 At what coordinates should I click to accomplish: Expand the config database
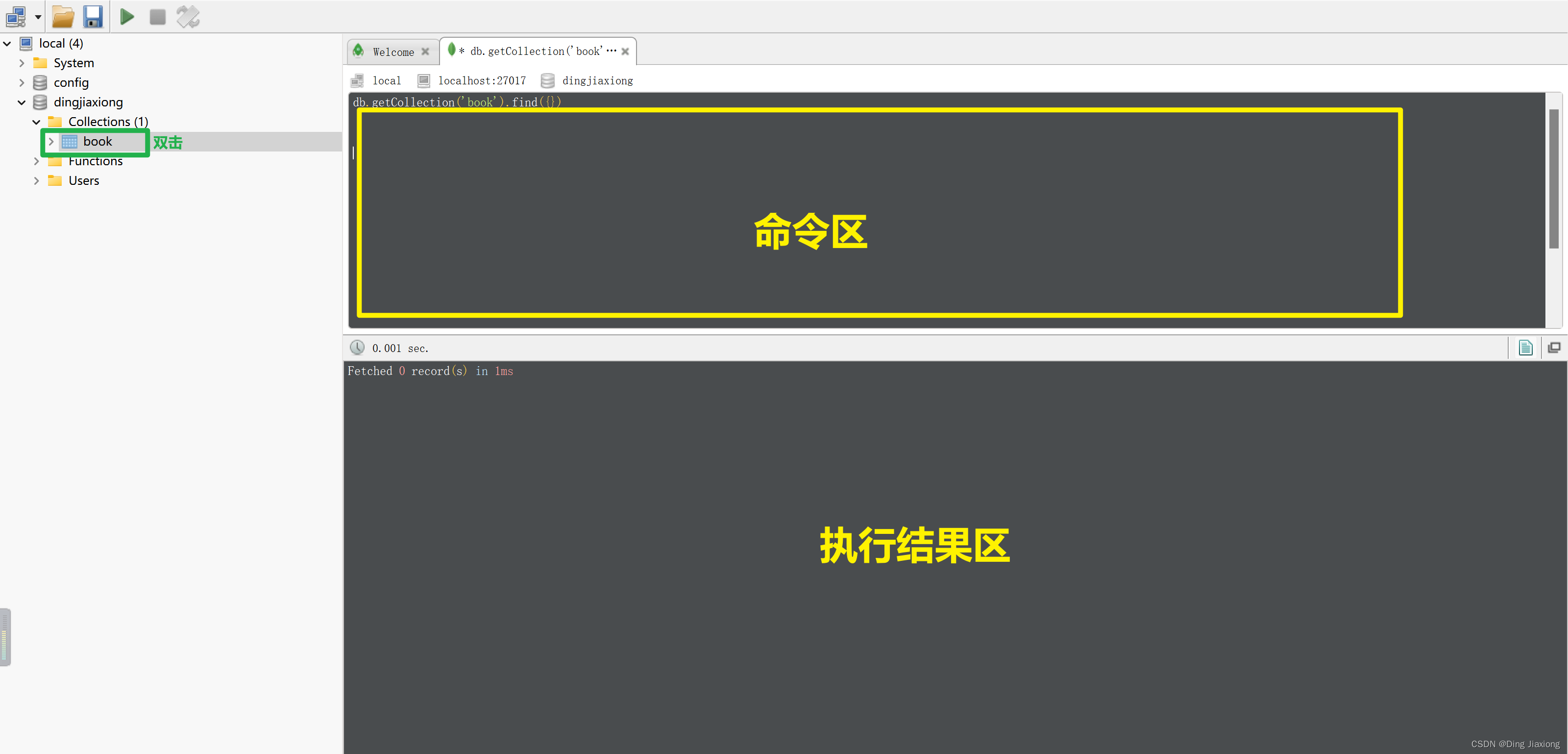(22, 83)
